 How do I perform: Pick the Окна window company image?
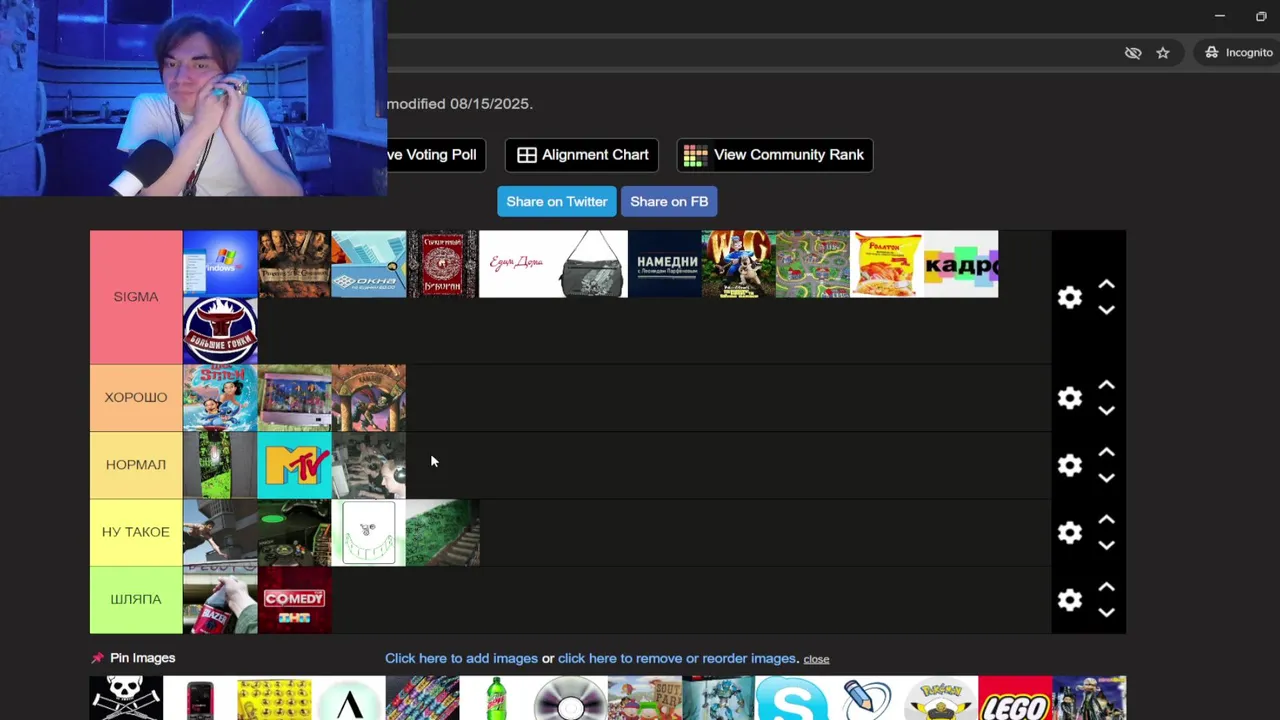tap(369, 264)
